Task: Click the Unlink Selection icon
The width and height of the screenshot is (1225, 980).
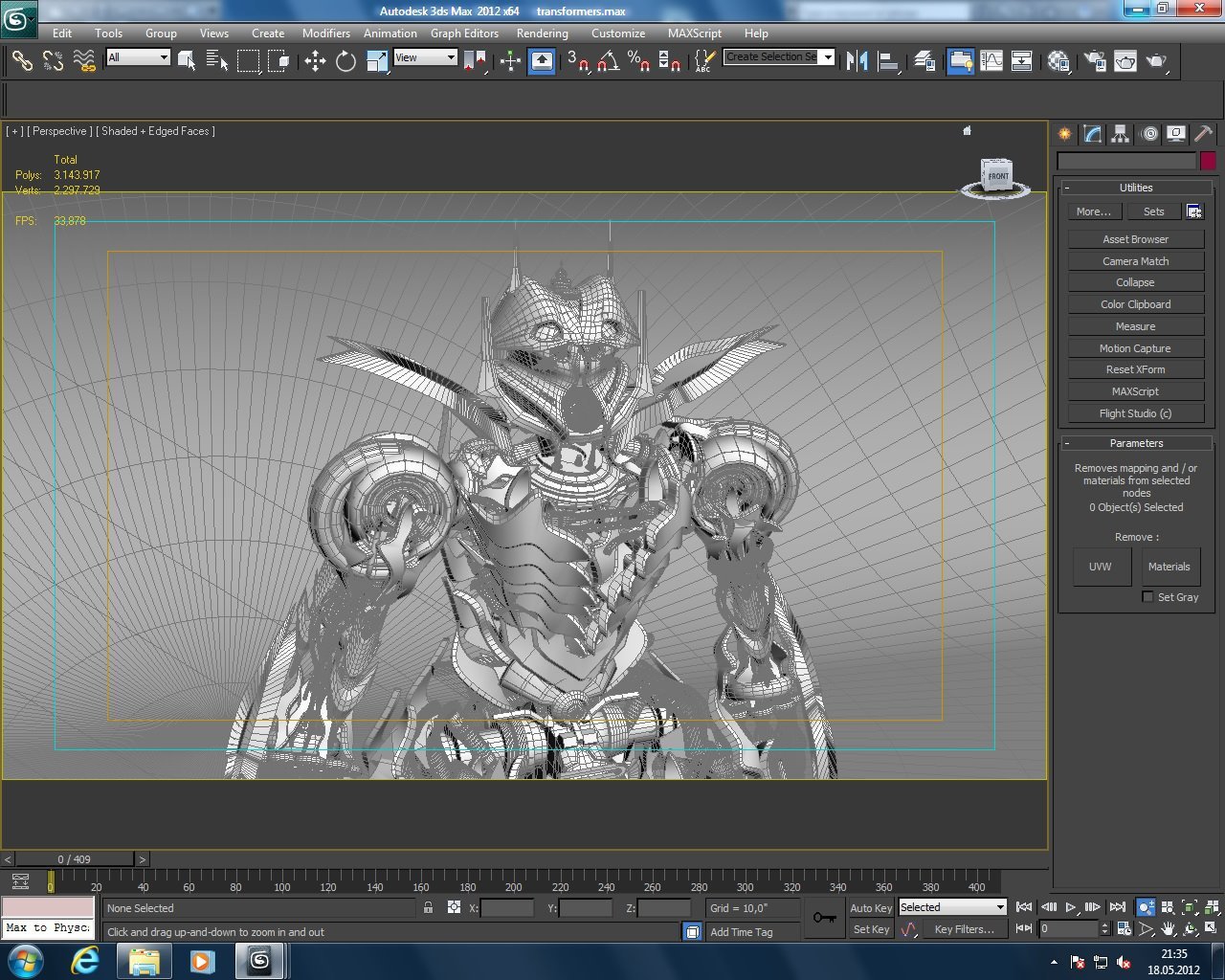Action: [53, 61]
